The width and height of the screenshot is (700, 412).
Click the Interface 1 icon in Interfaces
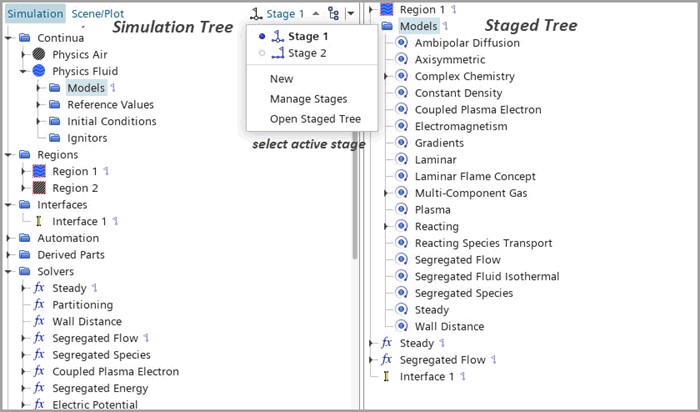(x=39, y=221)
